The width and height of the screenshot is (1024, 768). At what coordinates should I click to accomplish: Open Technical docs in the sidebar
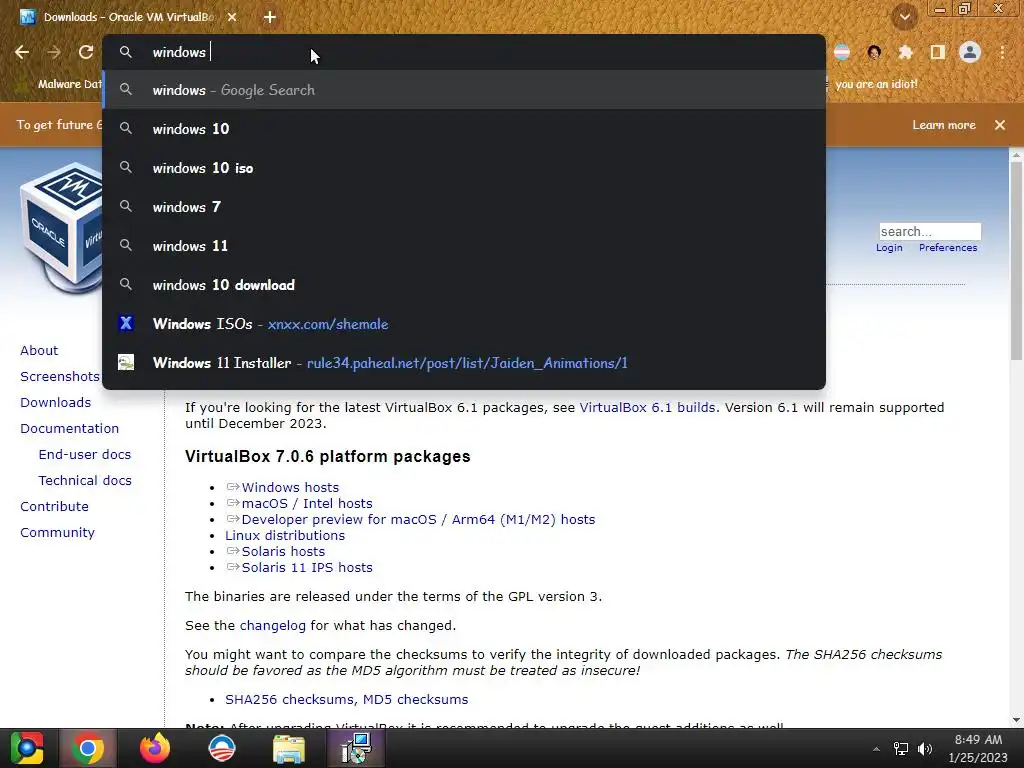85,481
